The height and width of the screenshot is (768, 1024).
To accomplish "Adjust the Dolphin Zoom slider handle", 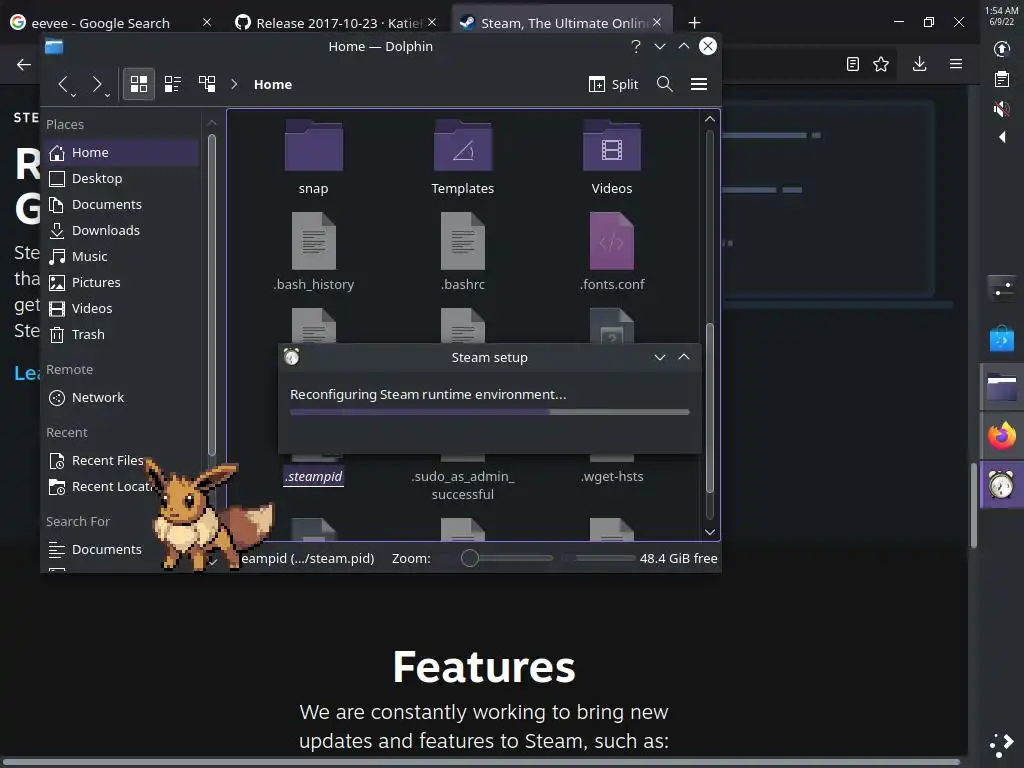I will 470,558.
